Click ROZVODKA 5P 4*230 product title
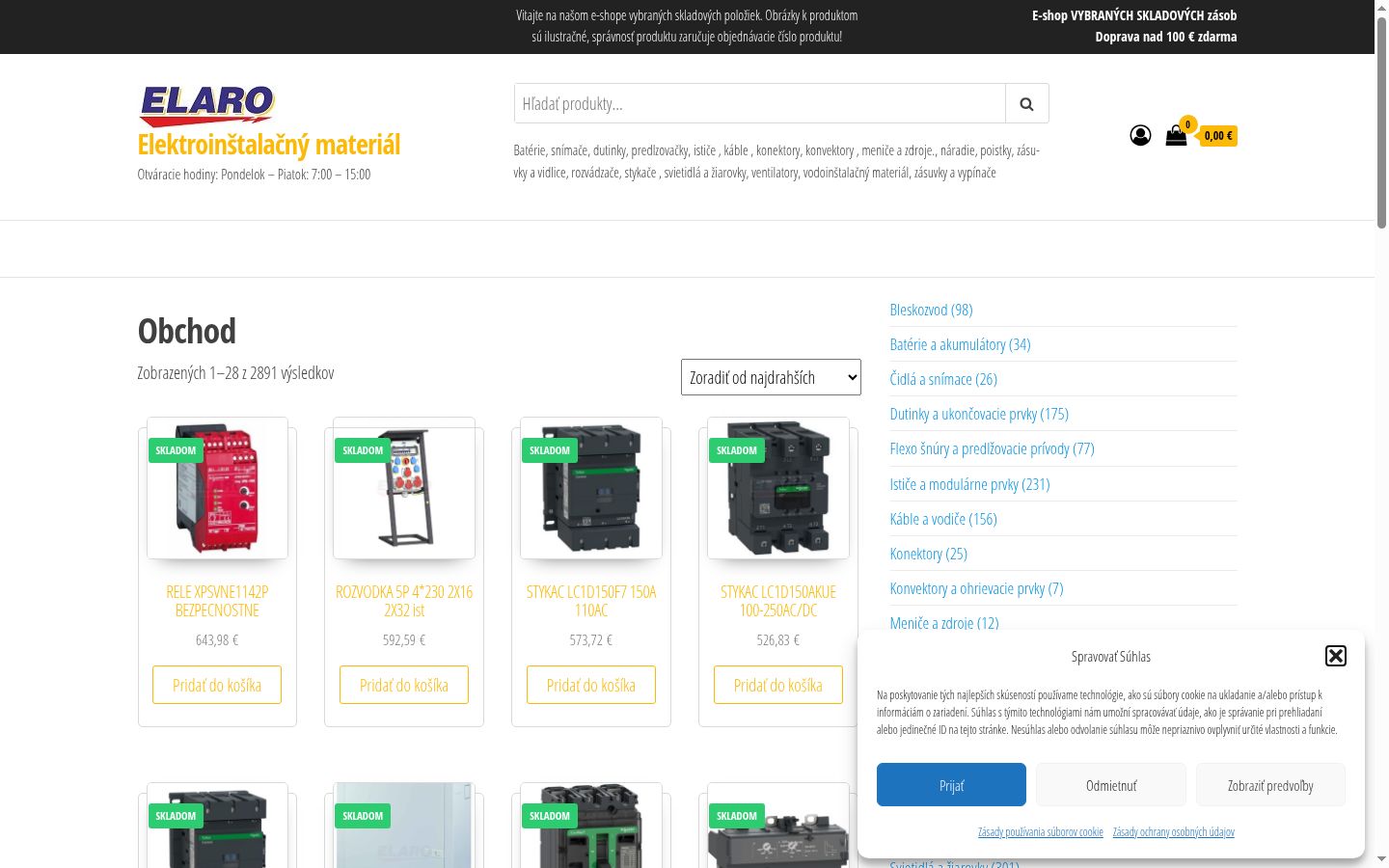 pyautogui.click(x=404, y=601)
